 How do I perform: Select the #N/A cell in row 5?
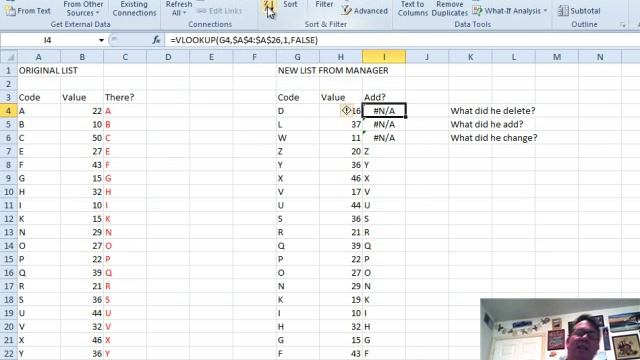click(384, 124)
